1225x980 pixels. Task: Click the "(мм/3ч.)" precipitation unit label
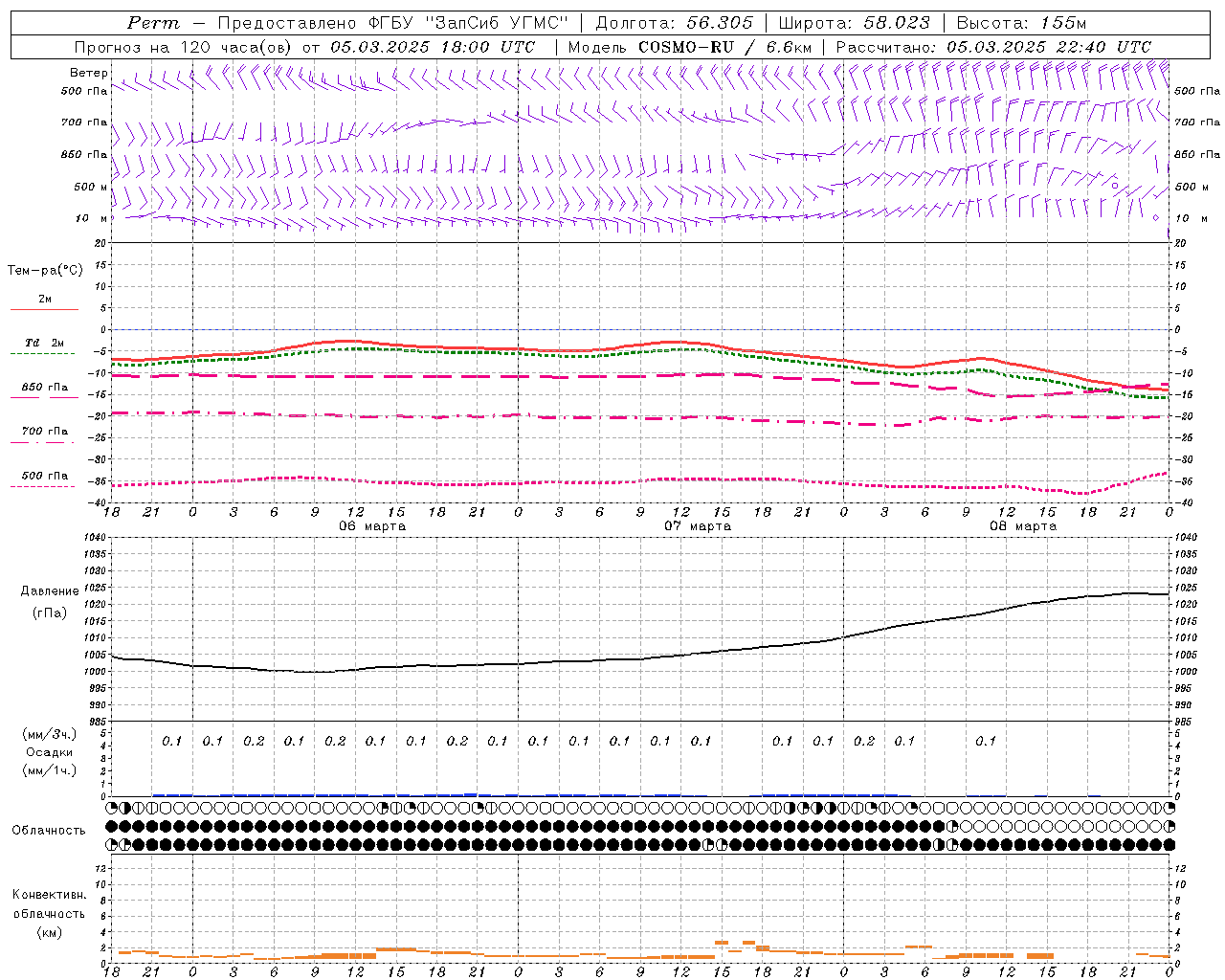(x=50, y=734)
